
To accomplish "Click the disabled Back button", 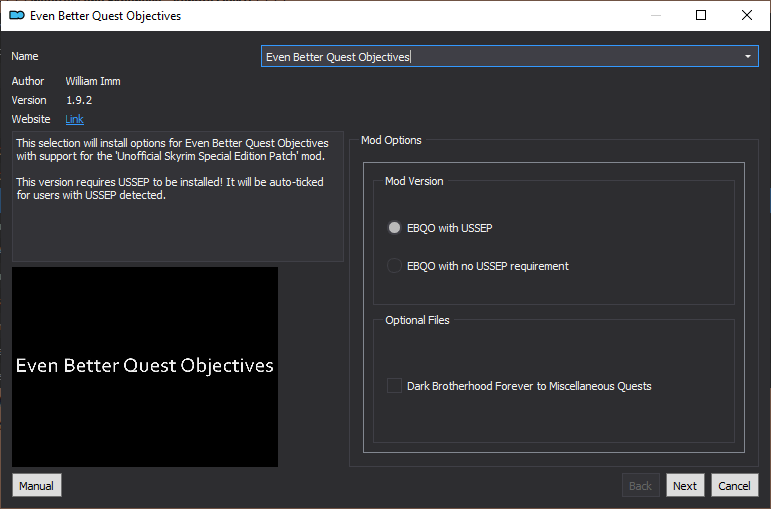I will click(x=640, y=485).
